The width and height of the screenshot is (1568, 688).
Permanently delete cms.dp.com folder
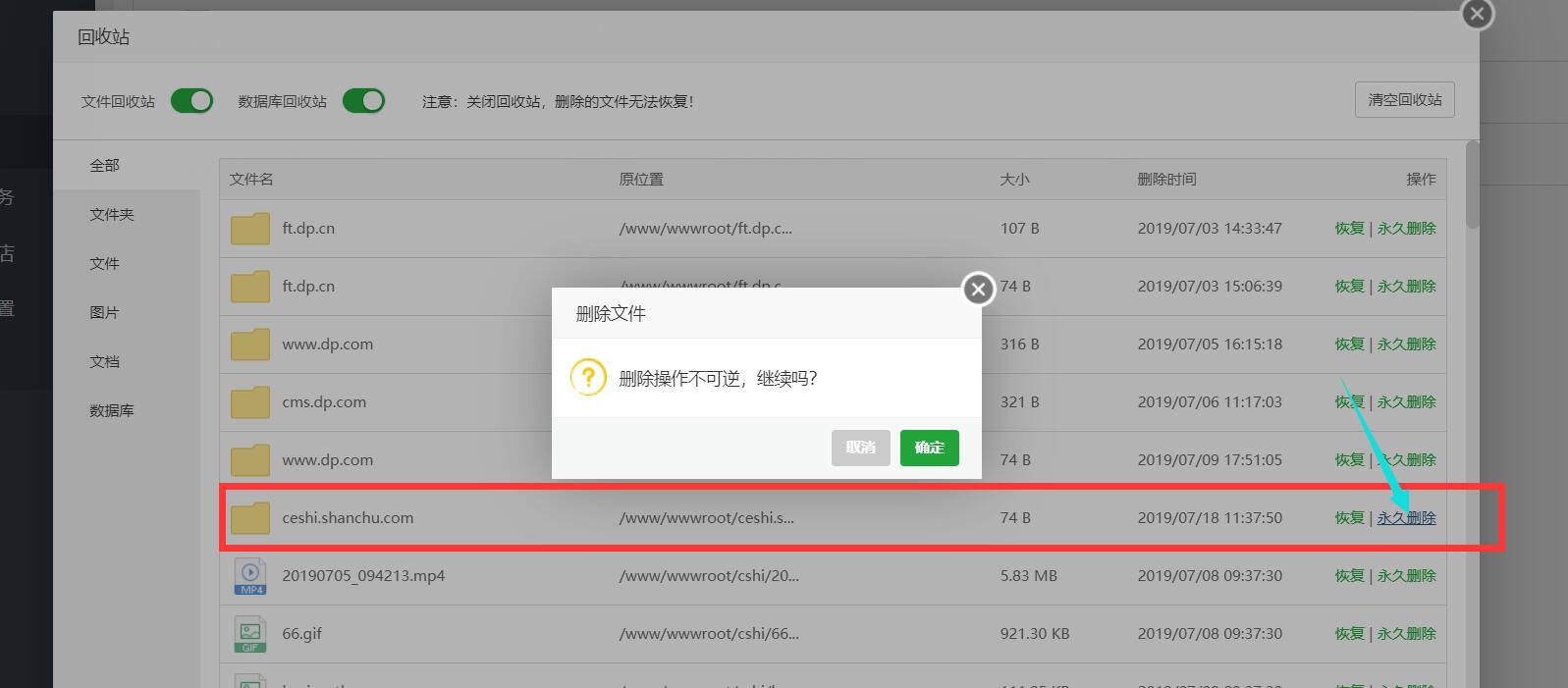(x=1406, y=401)
